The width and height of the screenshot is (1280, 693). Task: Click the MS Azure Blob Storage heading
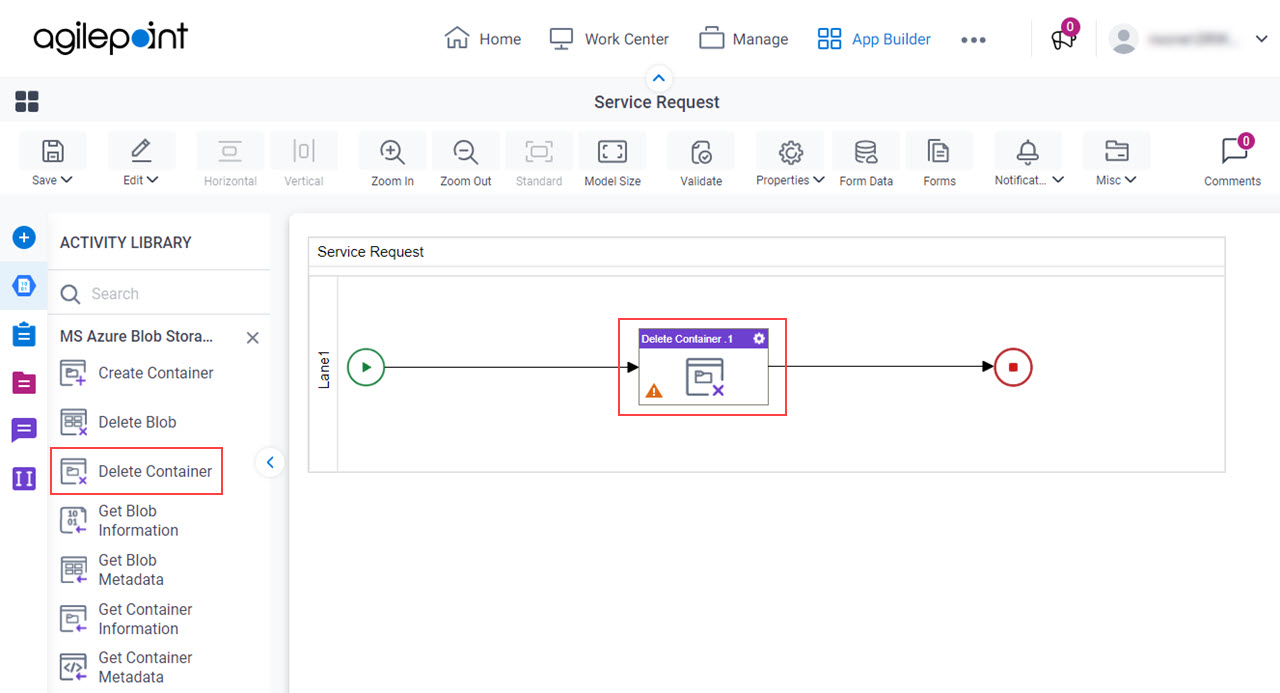point(137,337)
